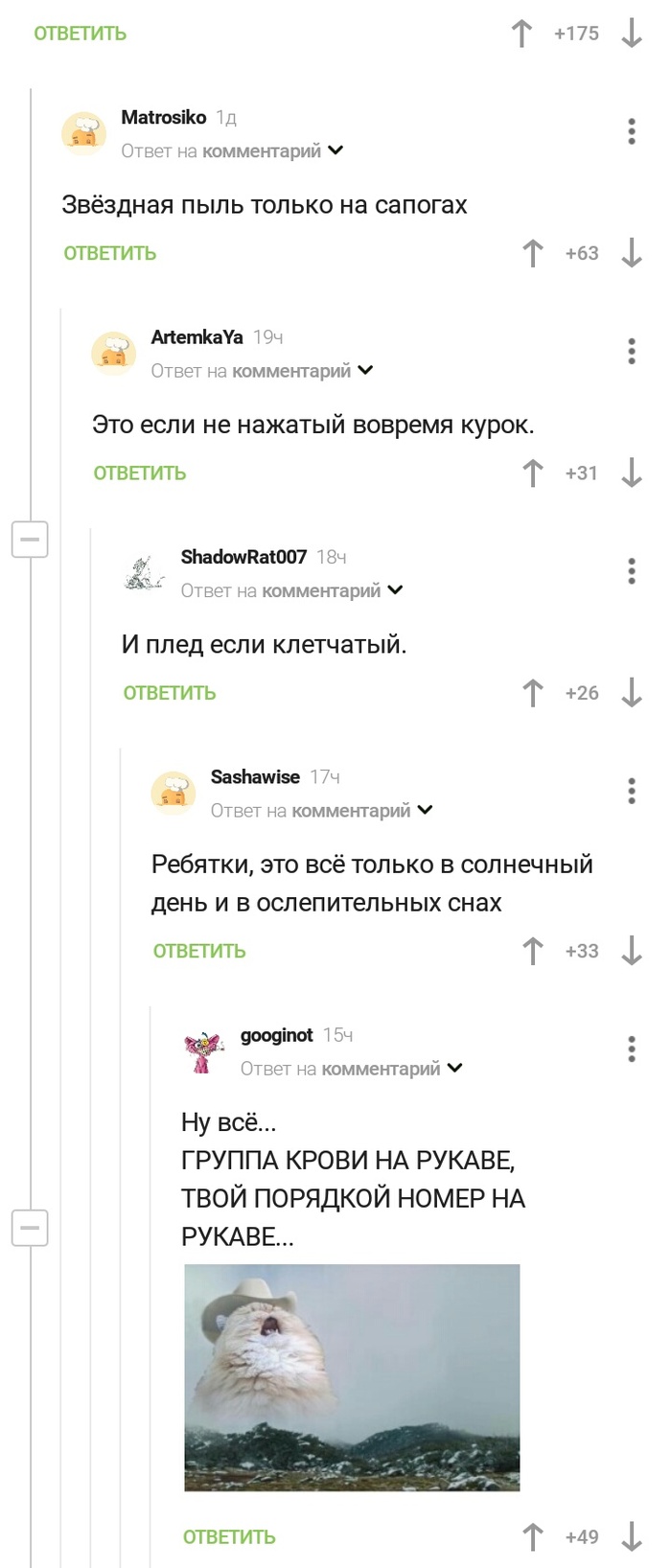Downvote the top comment rated +175
671x1568 pixels.
point(631,34)
